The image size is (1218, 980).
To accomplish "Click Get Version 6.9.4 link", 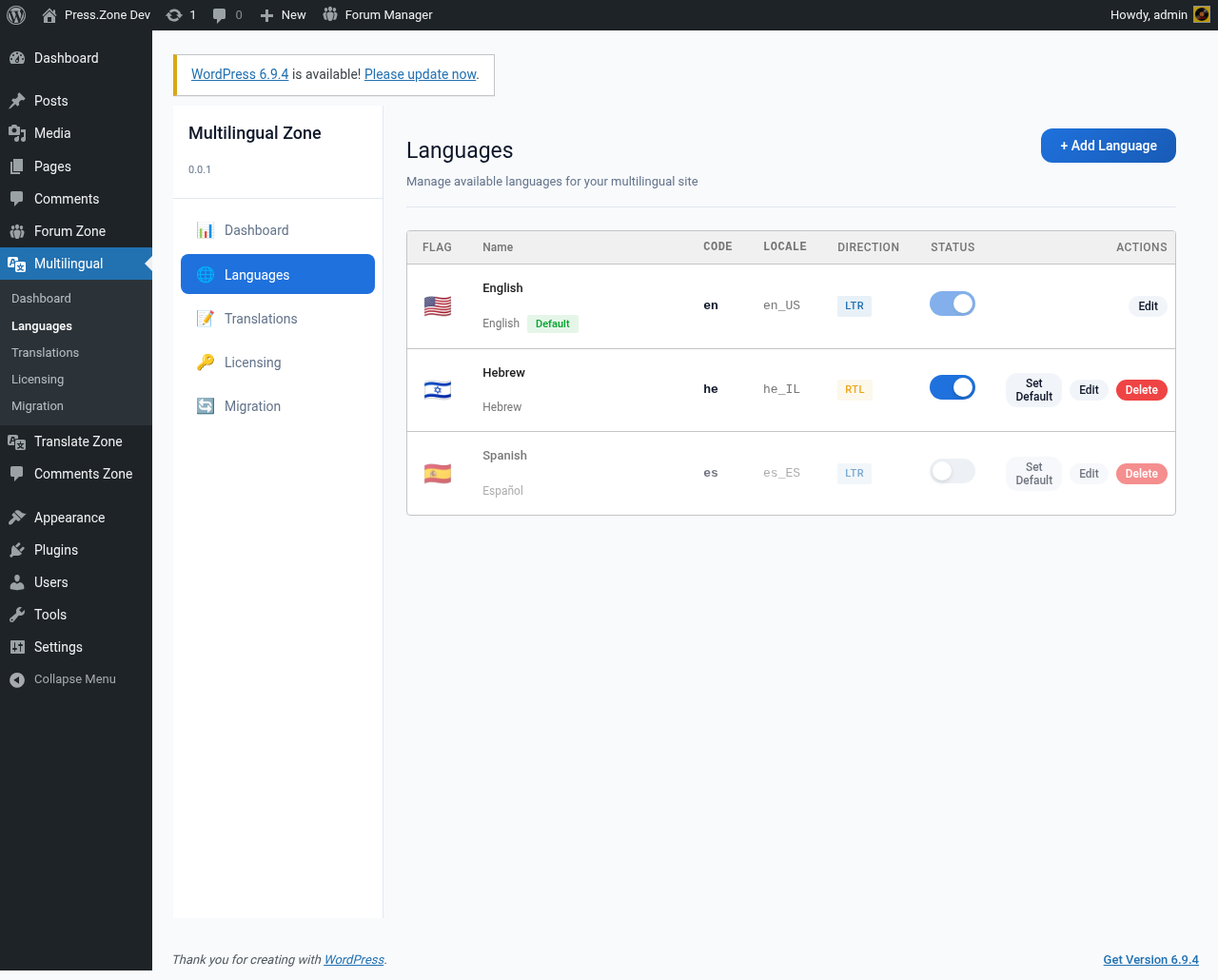I will click(1150, 959).
